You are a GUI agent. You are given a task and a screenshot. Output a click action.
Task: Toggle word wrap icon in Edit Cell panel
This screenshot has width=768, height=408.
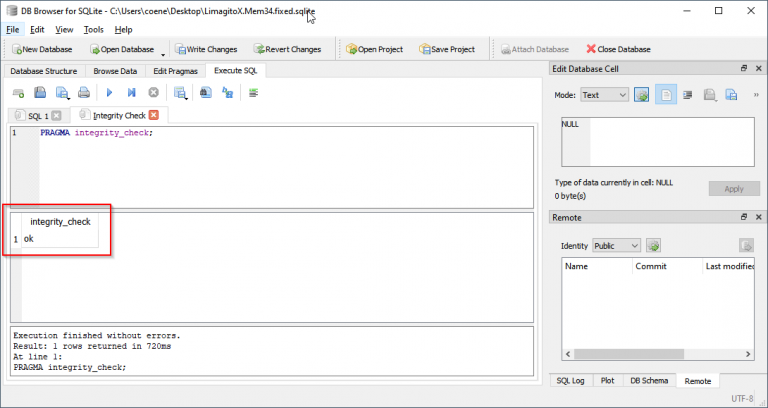(666, 95)
